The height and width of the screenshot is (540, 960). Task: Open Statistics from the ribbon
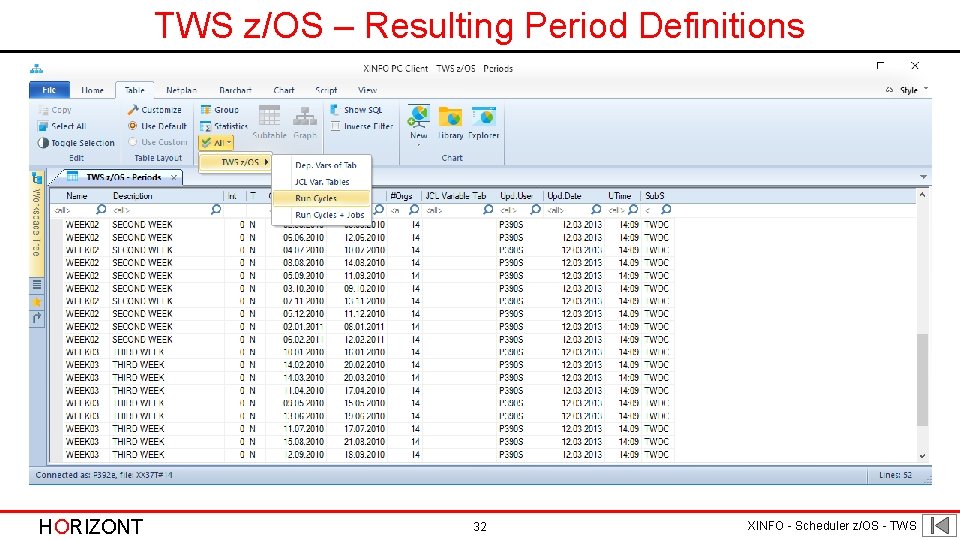[224, 126]
